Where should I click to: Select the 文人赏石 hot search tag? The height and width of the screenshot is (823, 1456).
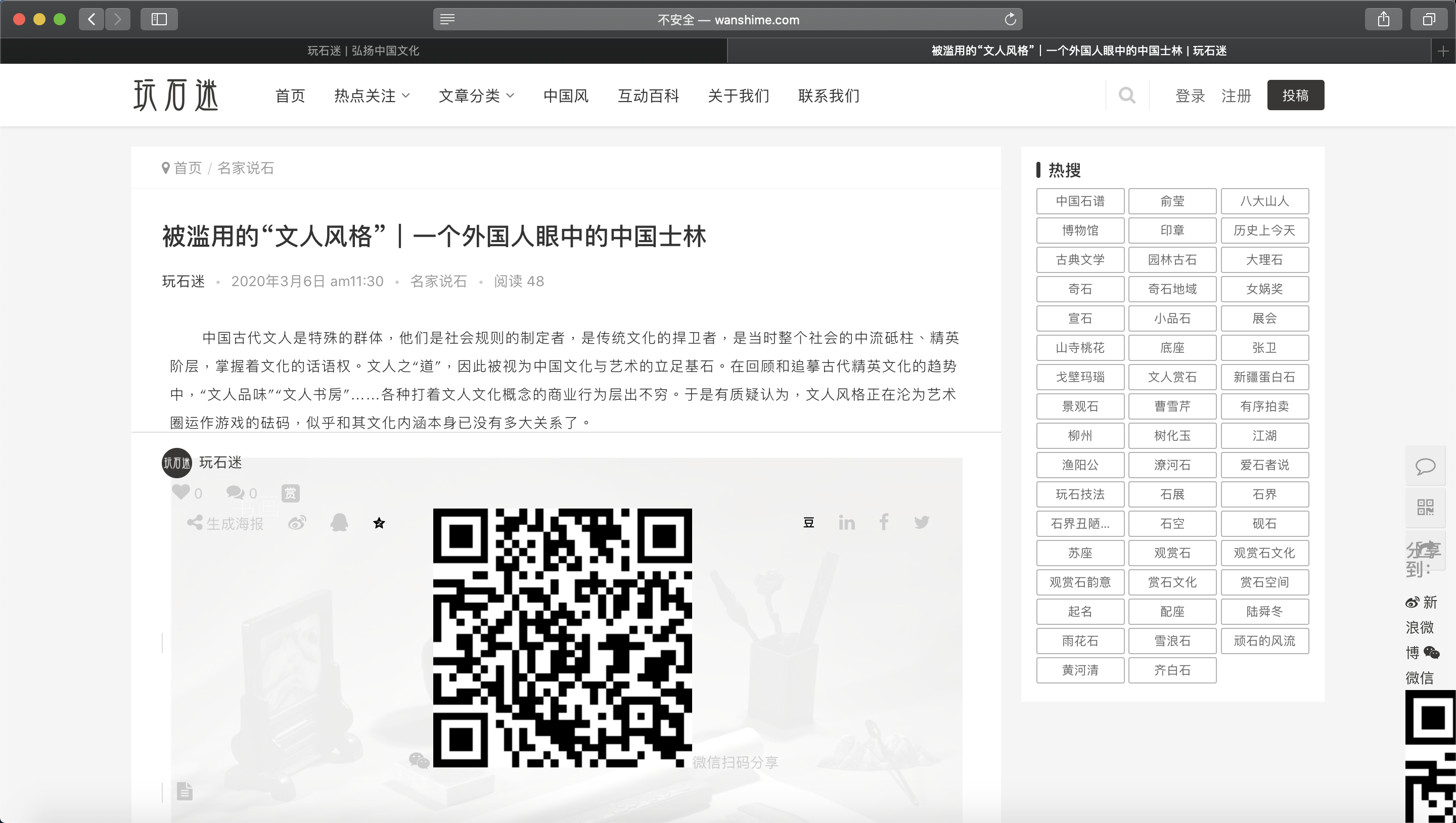1172,377
